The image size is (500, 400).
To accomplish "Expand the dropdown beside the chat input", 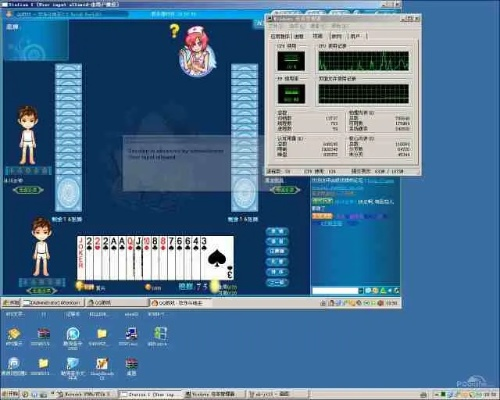I will 361,291.
